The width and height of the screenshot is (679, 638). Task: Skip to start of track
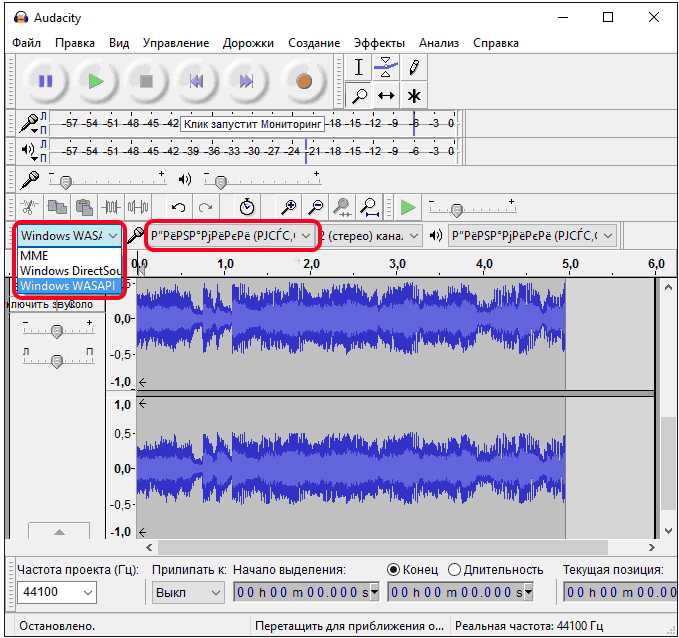(196, 81)
